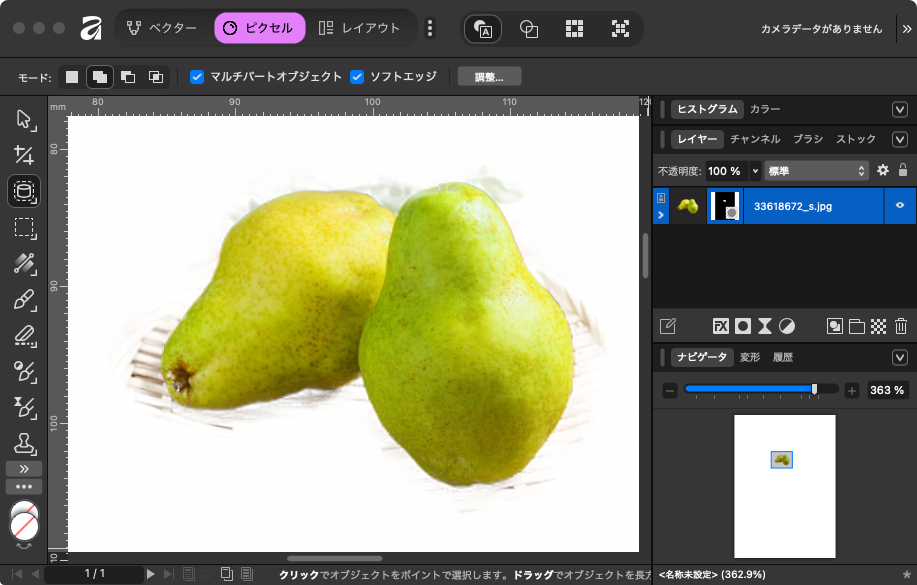Delete layer with the trash icon
The width and height of the screenshot is (917, 585).
900,326
